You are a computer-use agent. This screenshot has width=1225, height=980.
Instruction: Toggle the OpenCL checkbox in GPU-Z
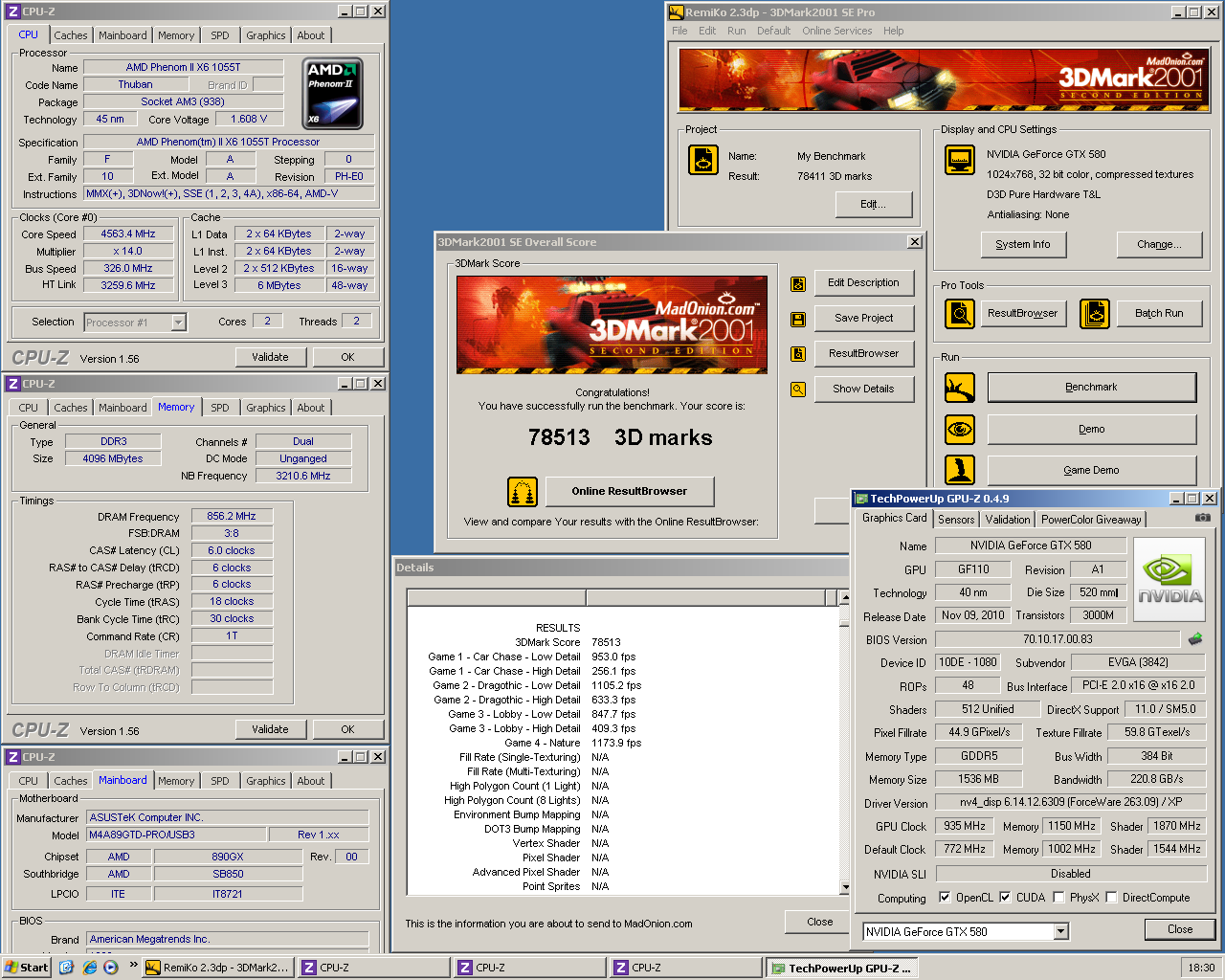click(x=945, y=898)
